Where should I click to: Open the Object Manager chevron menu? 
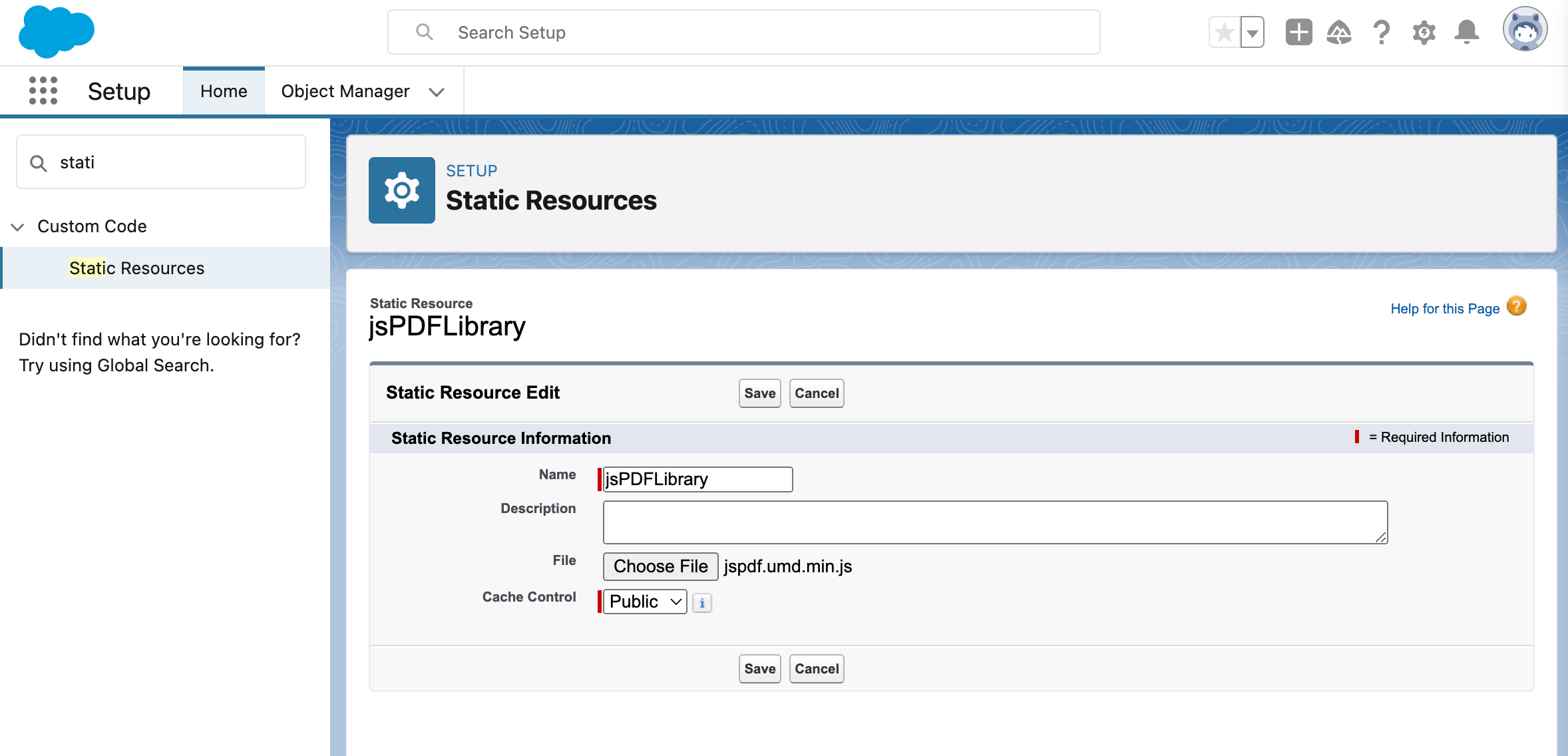coord(437,91)
